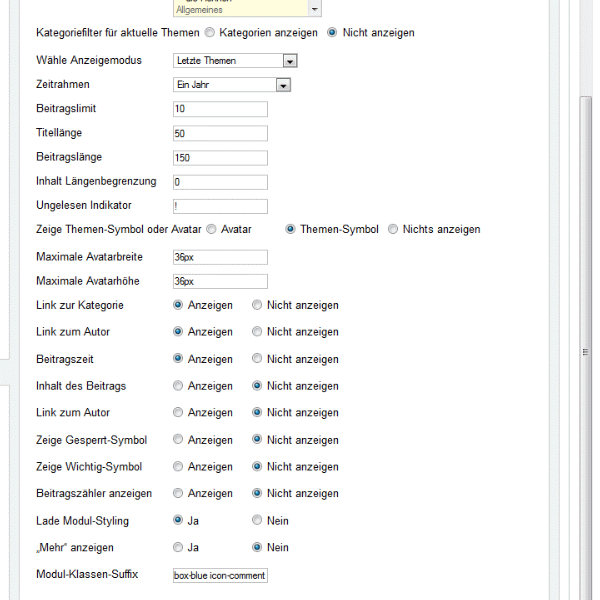
Task: Expand the 'Ein Jahr' Zeitrahmen dropdown
Action: [x=284, y=86]
